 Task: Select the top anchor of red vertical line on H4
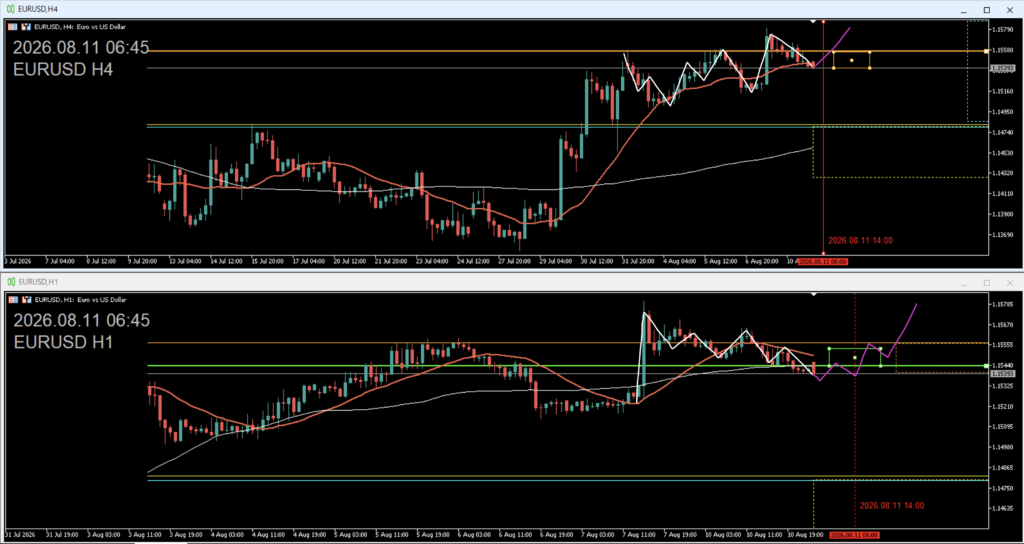point(823,22)
